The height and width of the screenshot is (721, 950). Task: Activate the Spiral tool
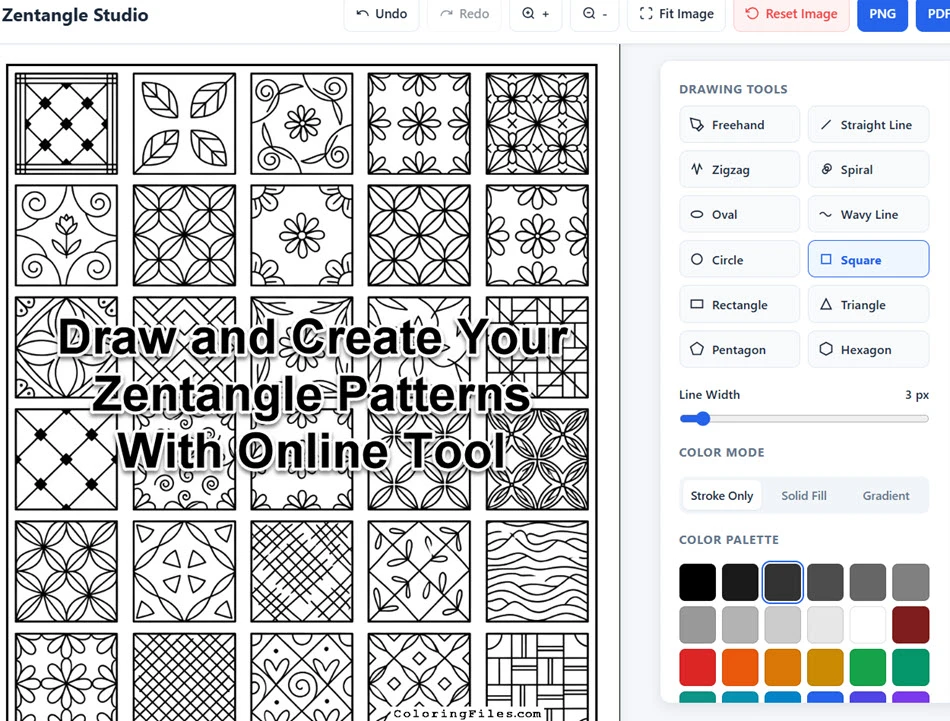click(868, 170)
